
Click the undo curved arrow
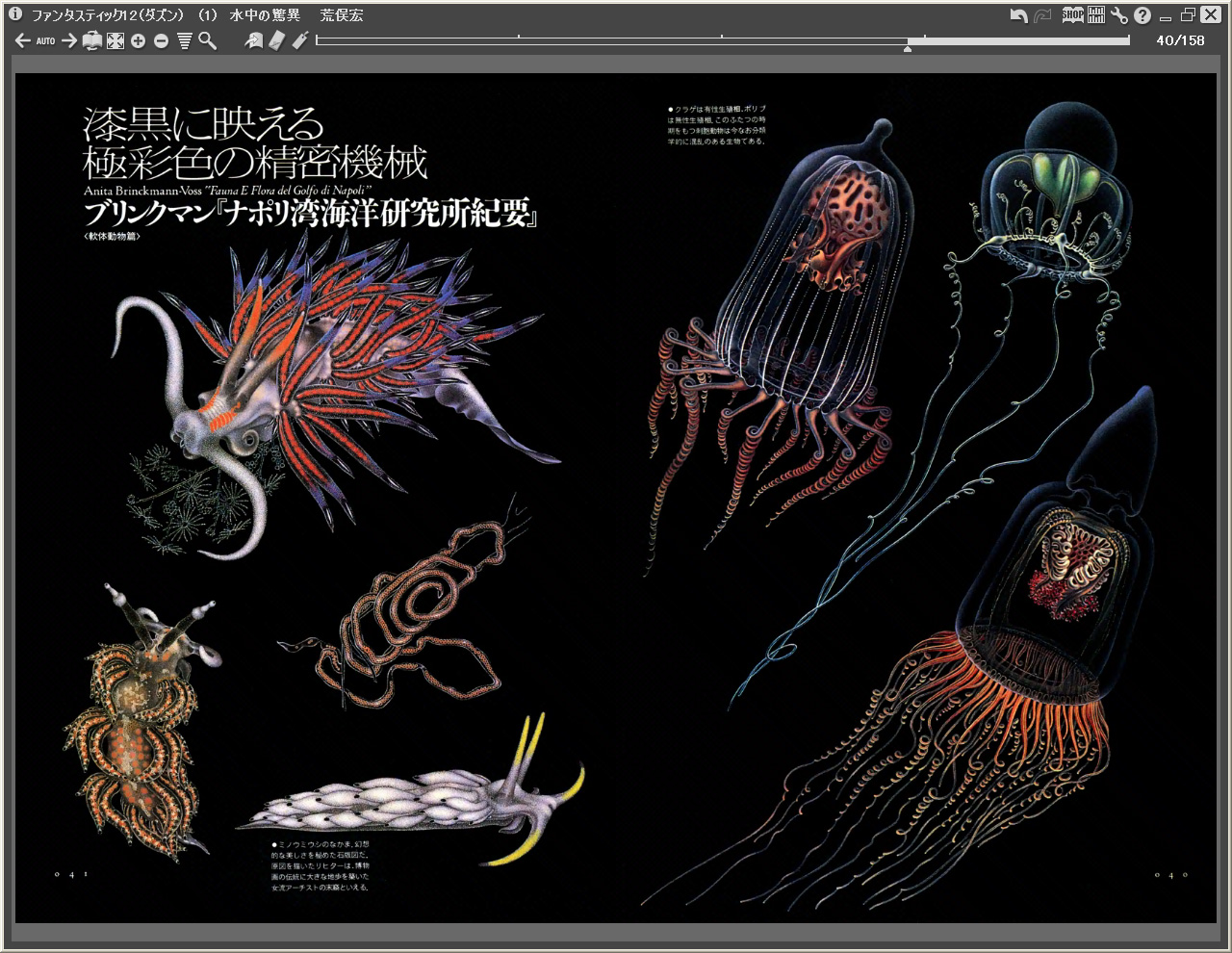pos(1019,15)
